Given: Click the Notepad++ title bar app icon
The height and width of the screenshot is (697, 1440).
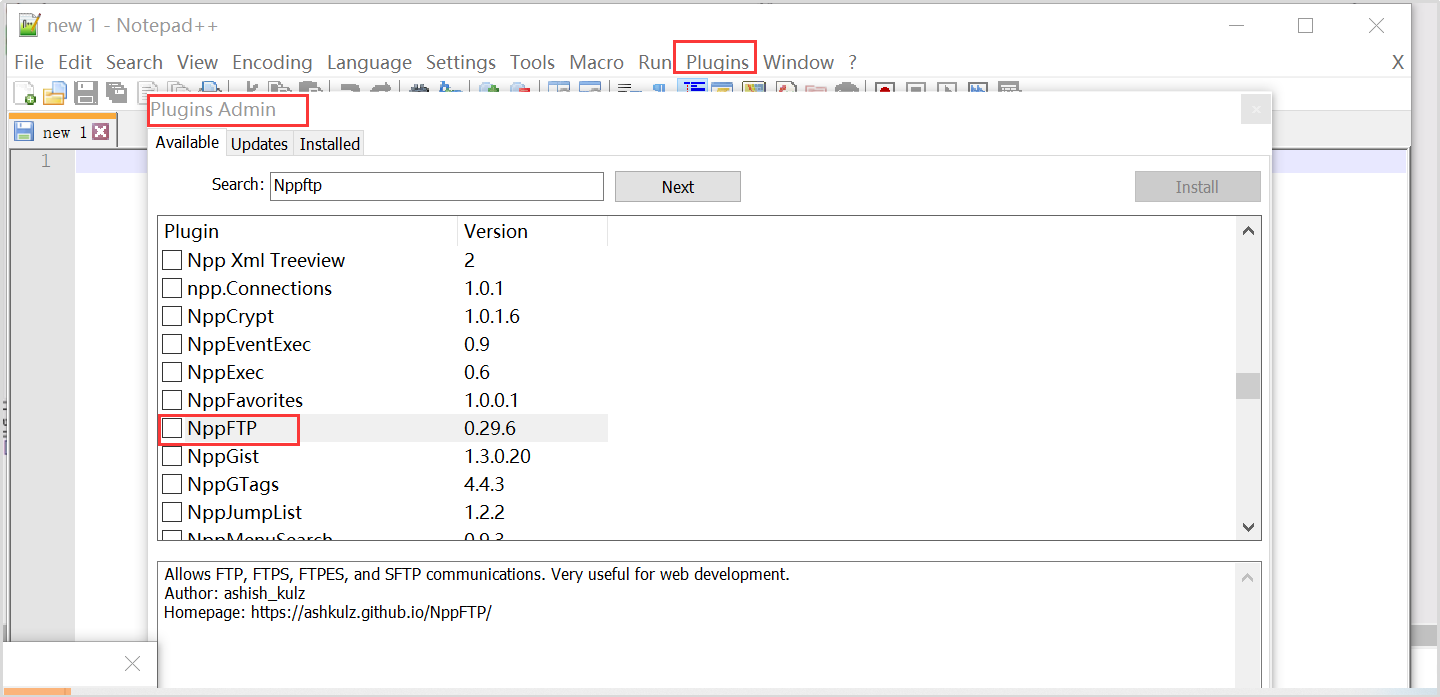Looking at the screenshot, I should 29,26.
